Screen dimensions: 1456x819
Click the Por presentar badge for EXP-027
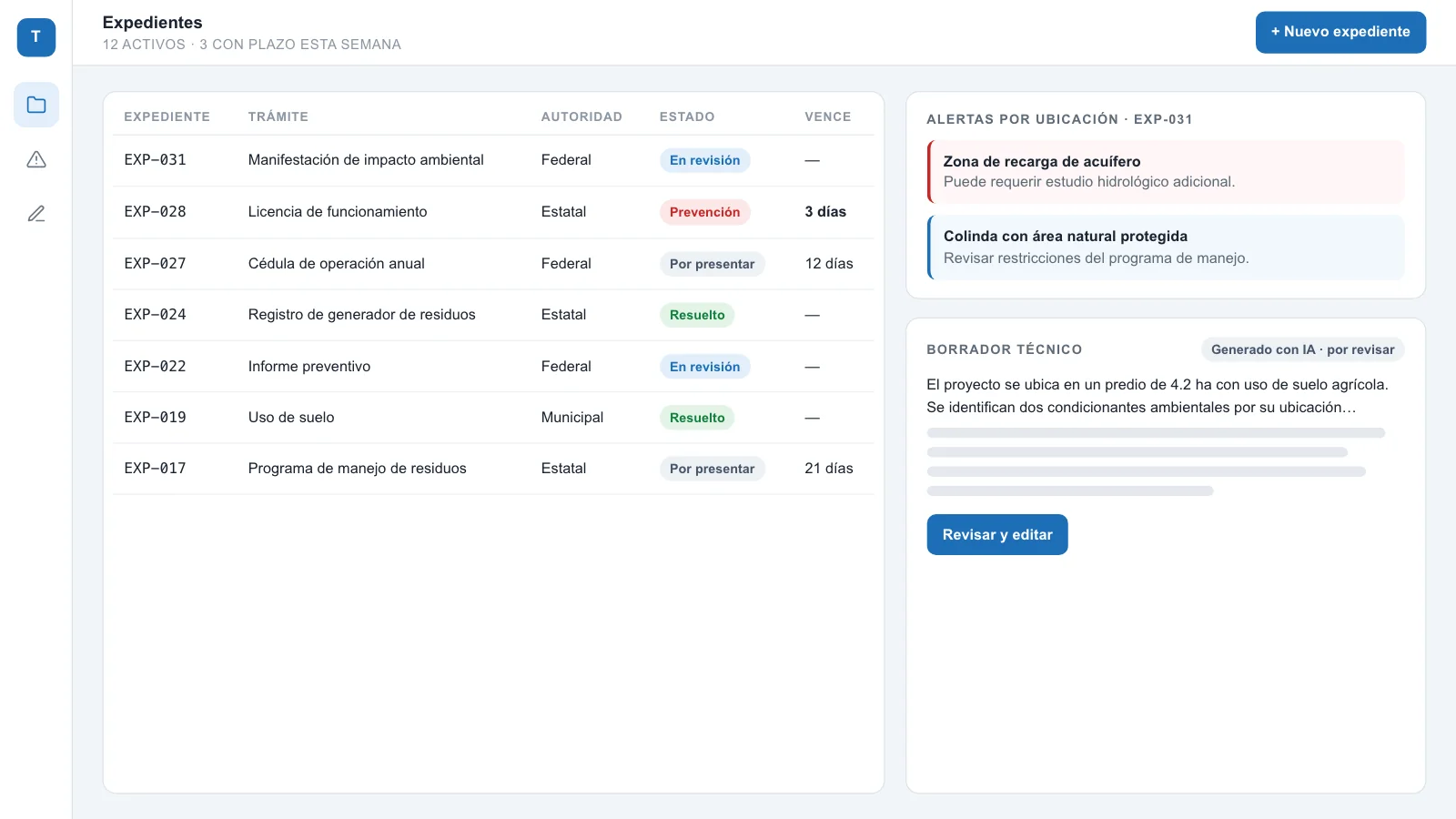point(713,264)
